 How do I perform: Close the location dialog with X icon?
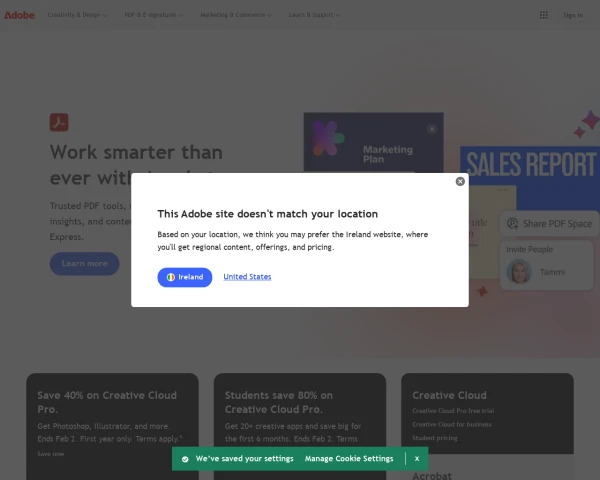[x=460, y=181]
